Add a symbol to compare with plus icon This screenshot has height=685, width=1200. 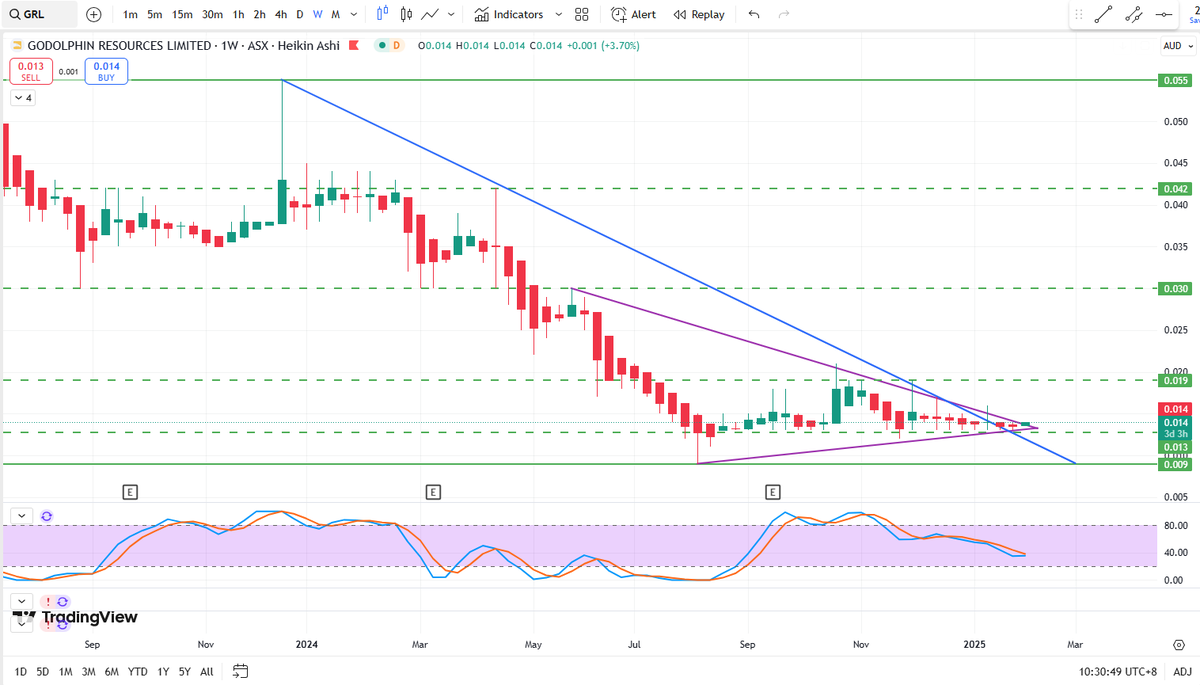point(94,15)
